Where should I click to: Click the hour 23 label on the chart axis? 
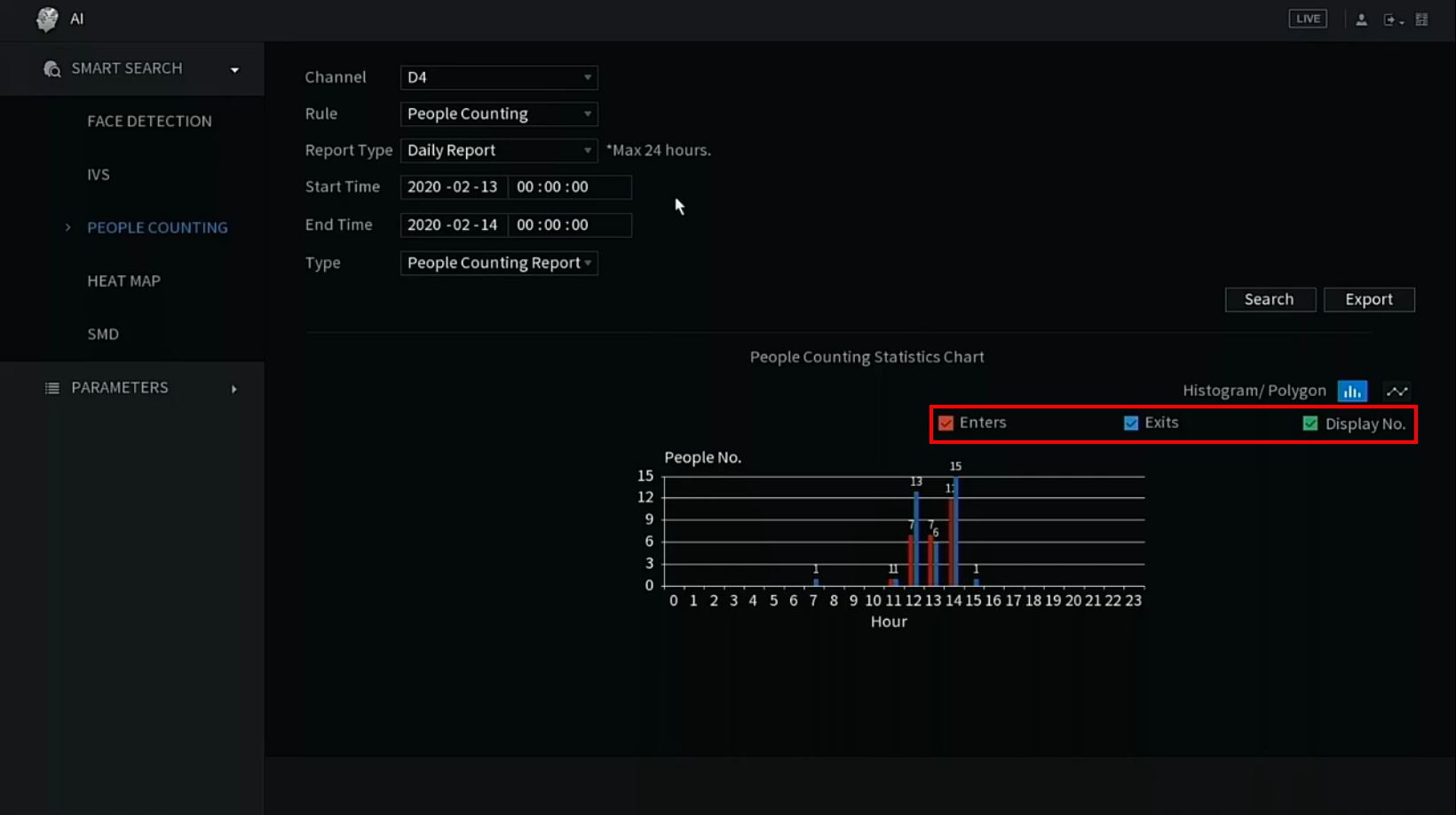1134,601
